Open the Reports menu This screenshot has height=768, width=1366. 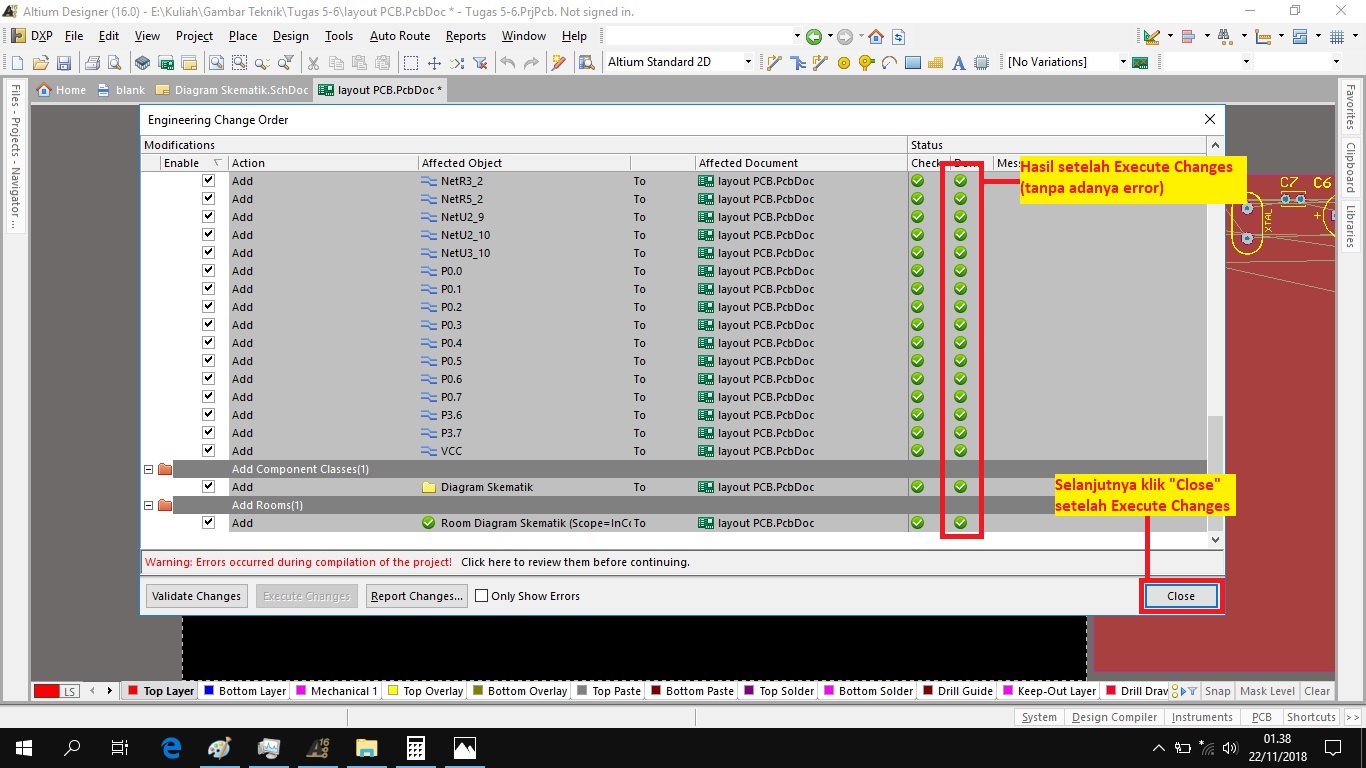click(x=466, y=36)
